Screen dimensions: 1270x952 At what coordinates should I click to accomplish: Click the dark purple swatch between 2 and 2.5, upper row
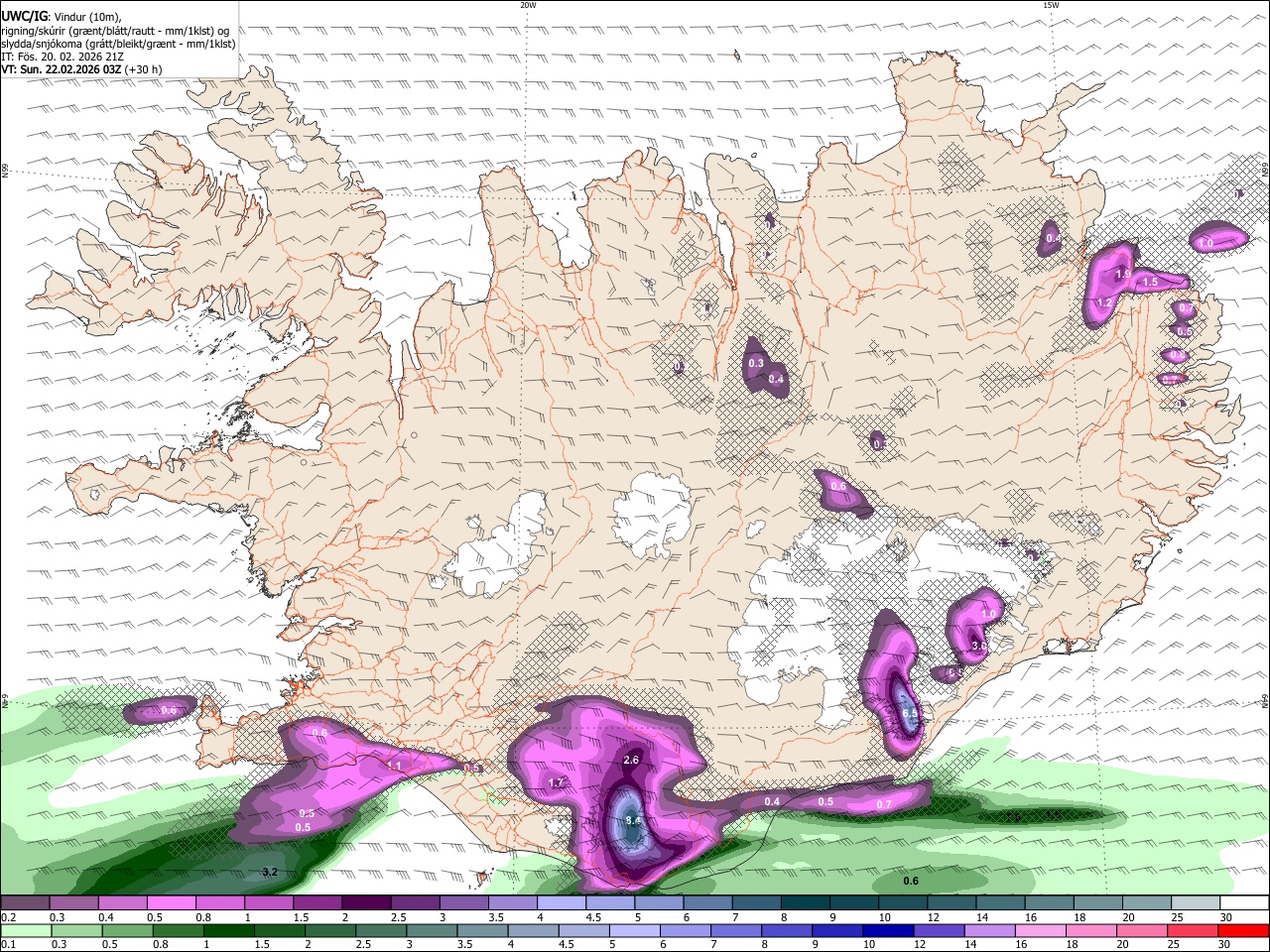pos(366,903)
